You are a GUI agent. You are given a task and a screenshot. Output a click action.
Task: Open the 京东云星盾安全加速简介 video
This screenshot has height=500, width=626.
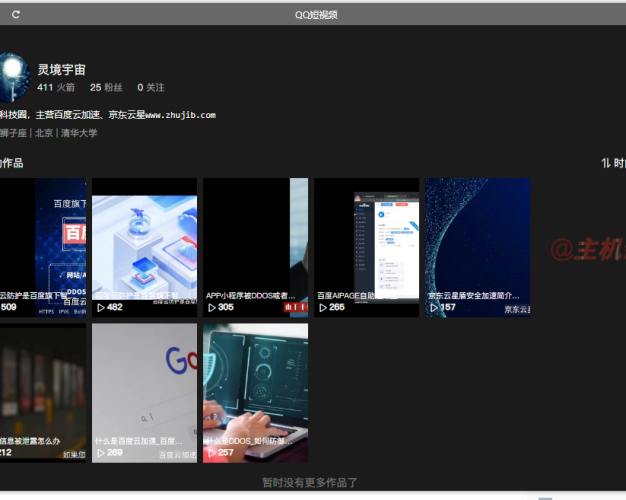[477, 248]
